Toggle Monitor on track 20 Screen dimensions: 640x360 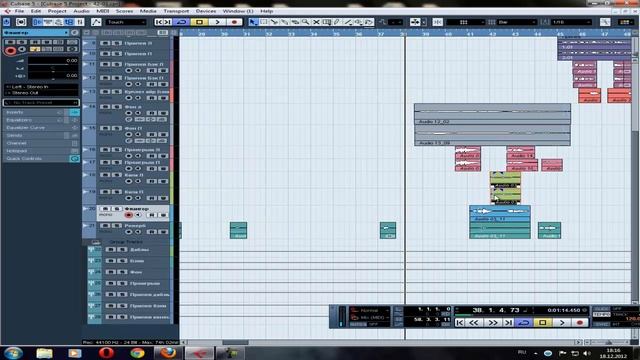coord(138,215)
